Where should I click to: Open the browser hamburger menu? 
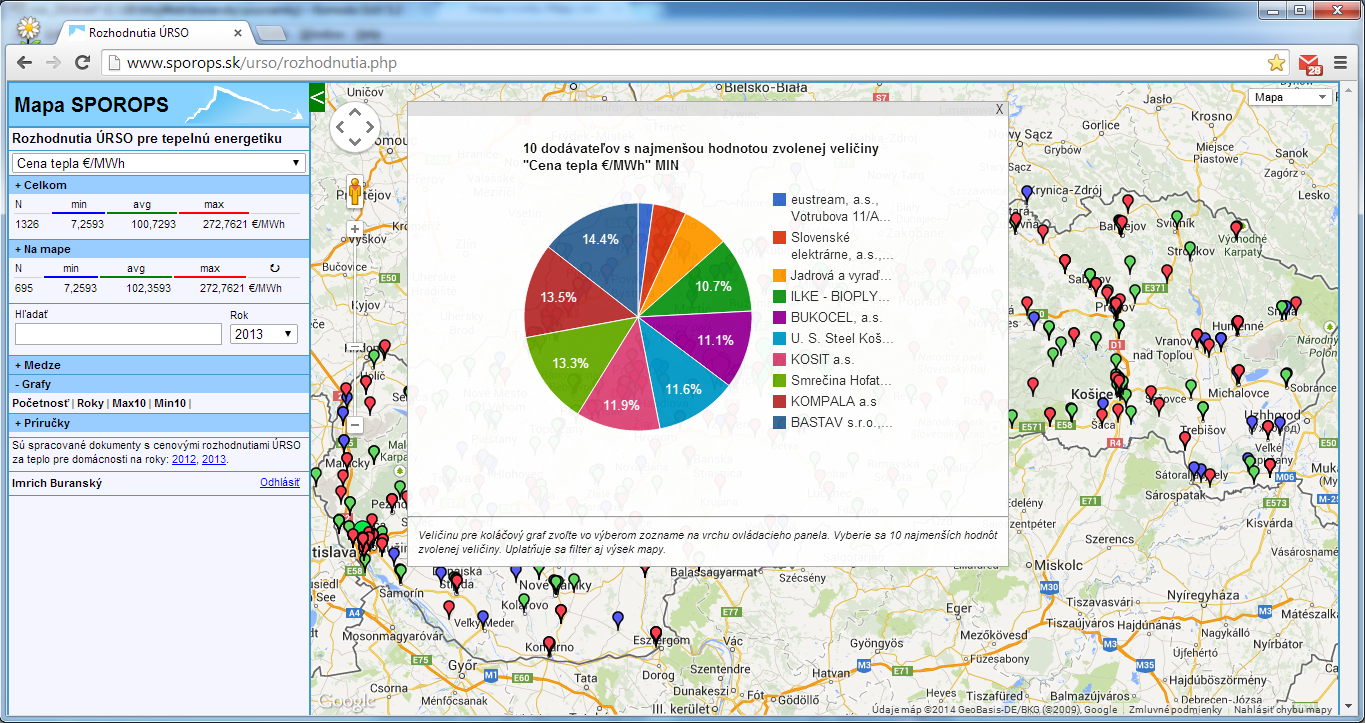[x=1341, y=61]
